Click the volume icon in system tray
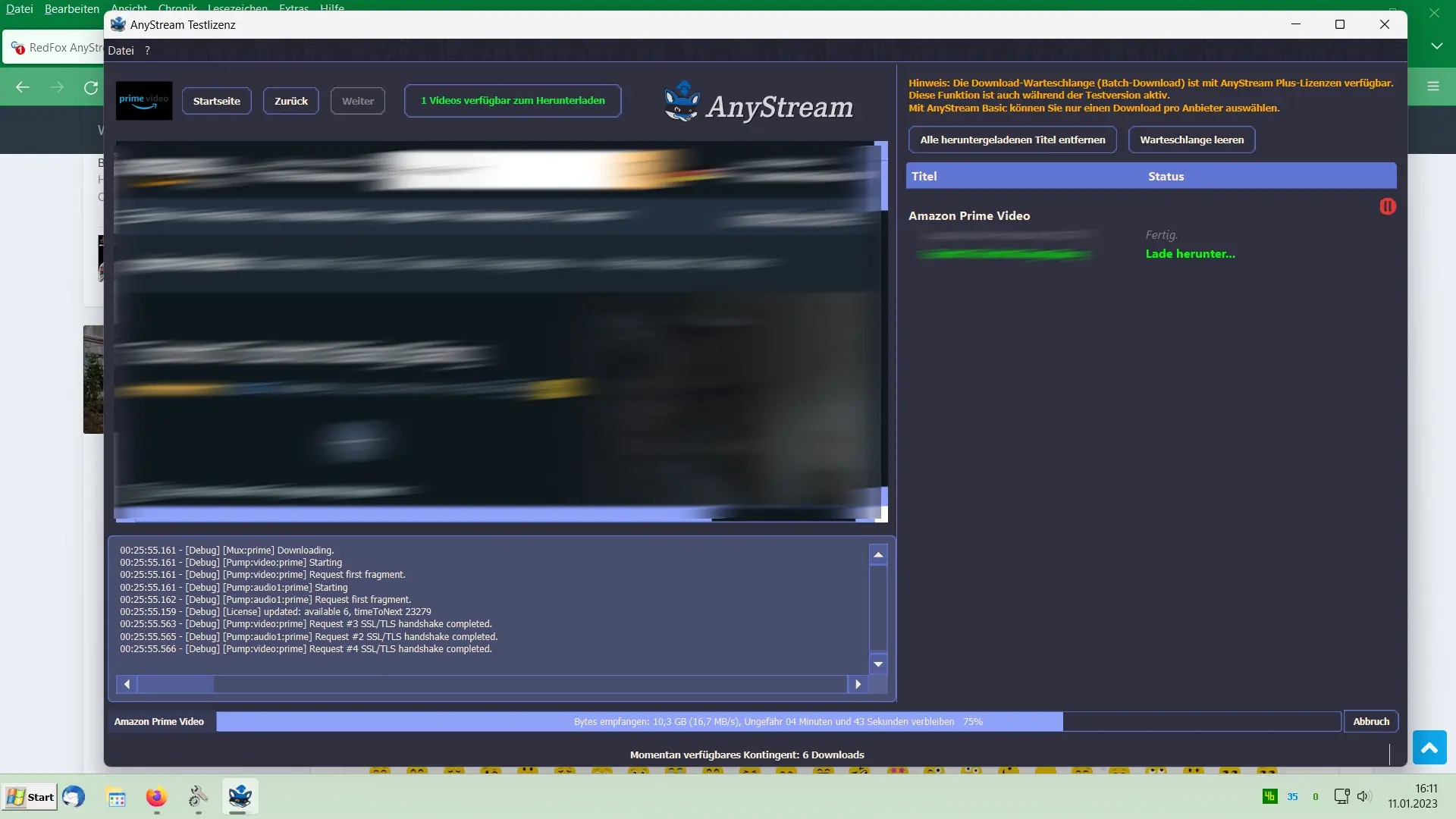The height and width of the screenshot is (819, 1456). click(x=1364, y=796)
